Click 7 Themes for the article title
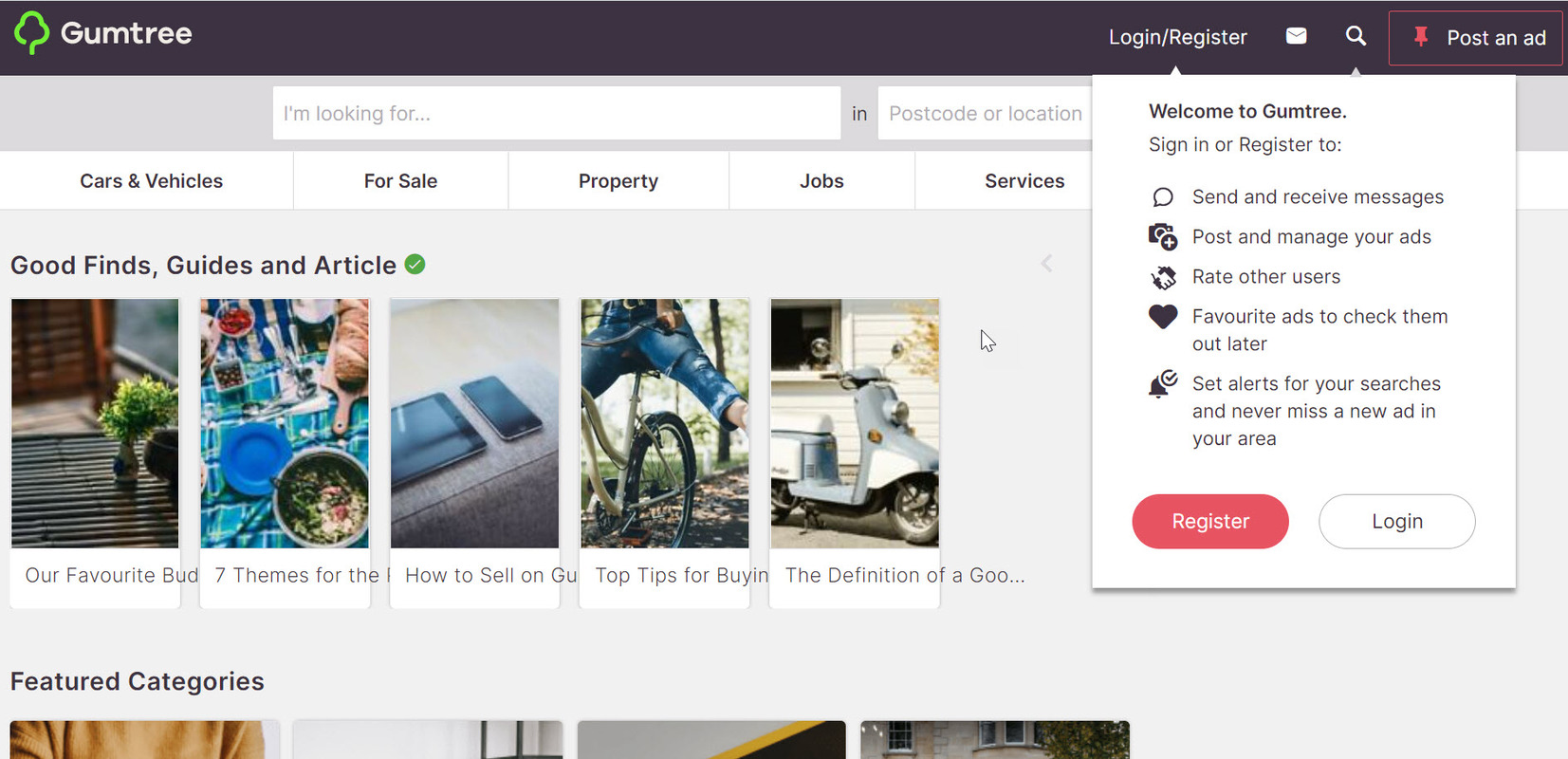The height and width of the screenshot is (759, 1568). point(303,575)
